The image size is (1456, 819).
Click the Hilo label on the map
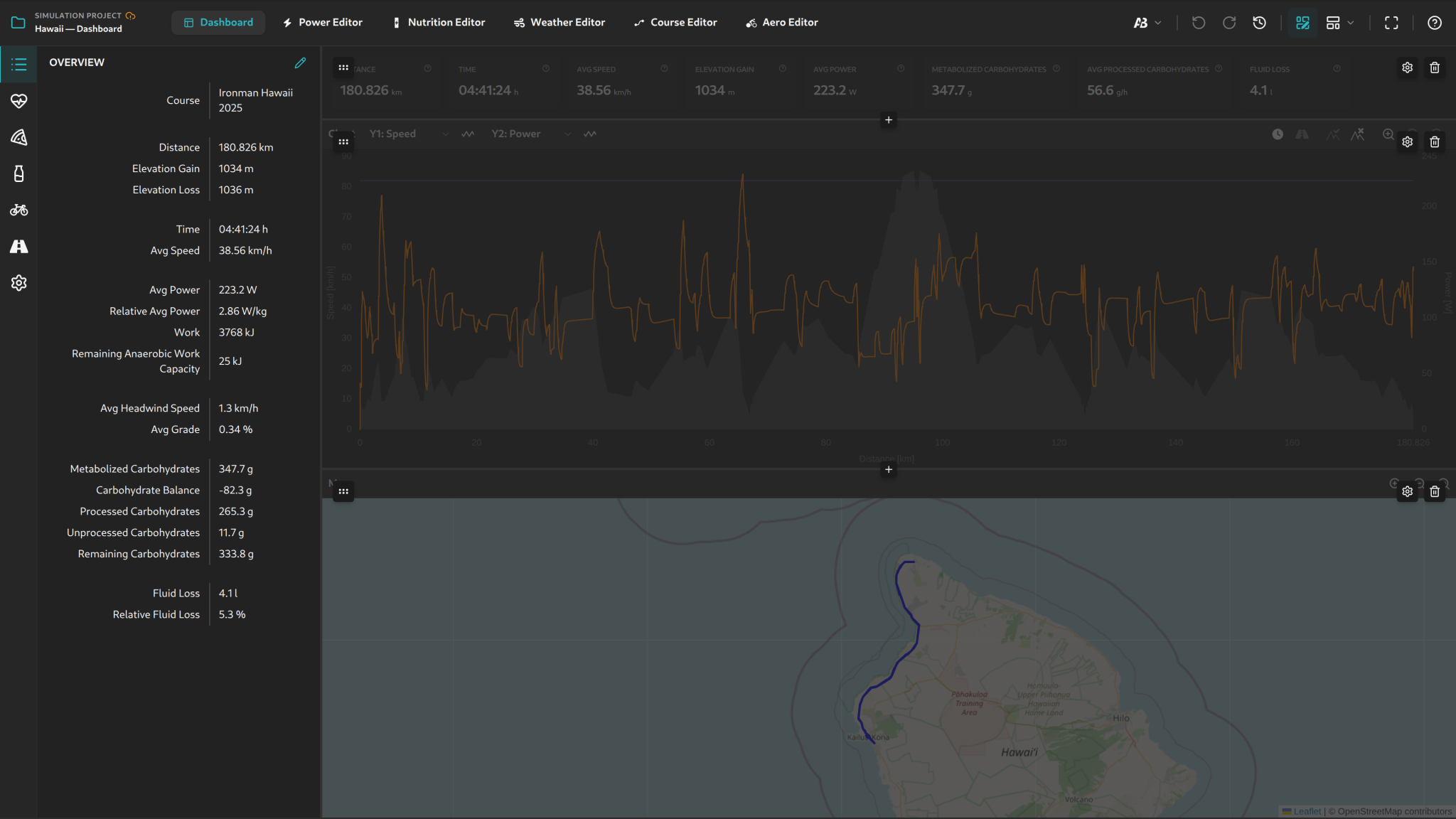[1121, 718]
